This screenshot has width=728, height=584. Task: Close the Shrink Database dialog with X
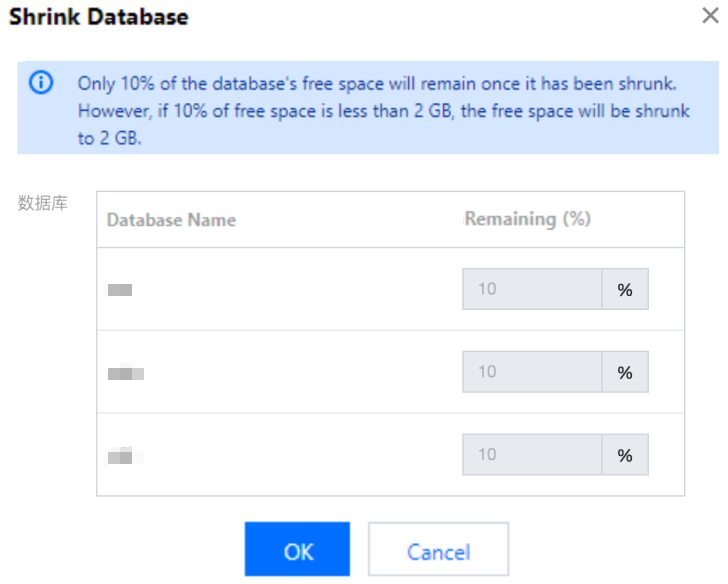pyautogui.click(x=708, y=17)
